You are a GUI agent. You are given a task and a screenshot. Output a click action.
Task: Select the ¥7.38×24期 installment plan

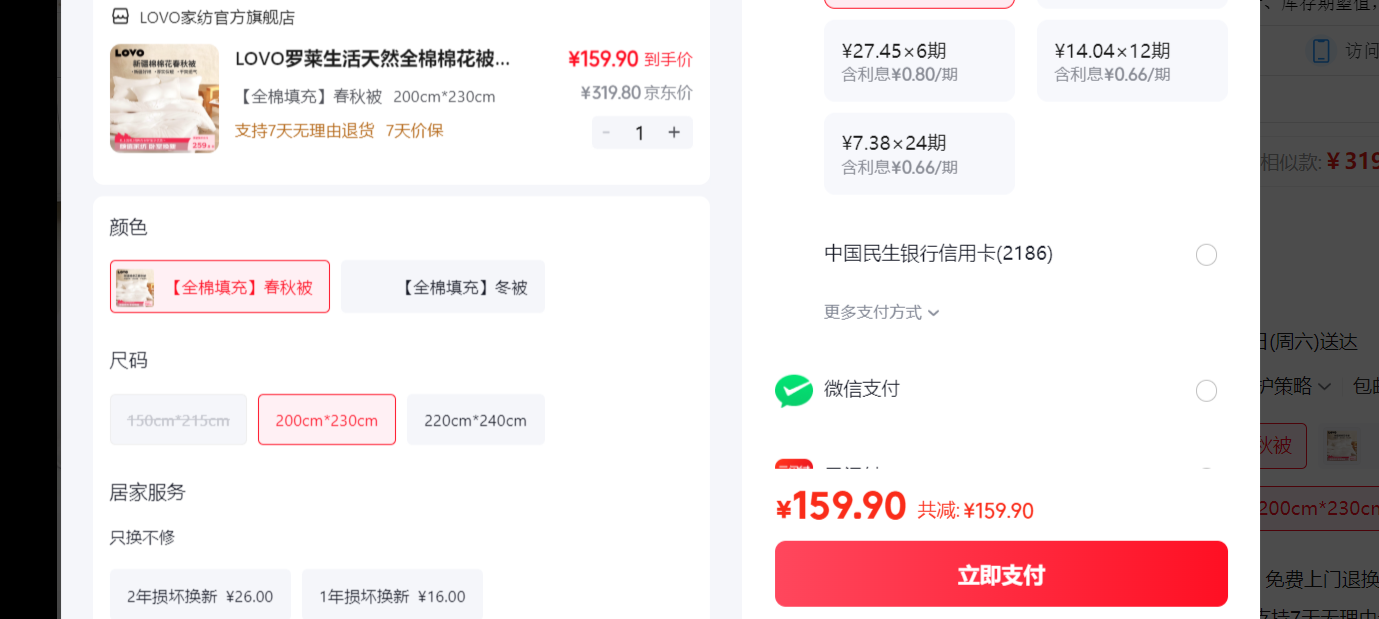point(919,154)
